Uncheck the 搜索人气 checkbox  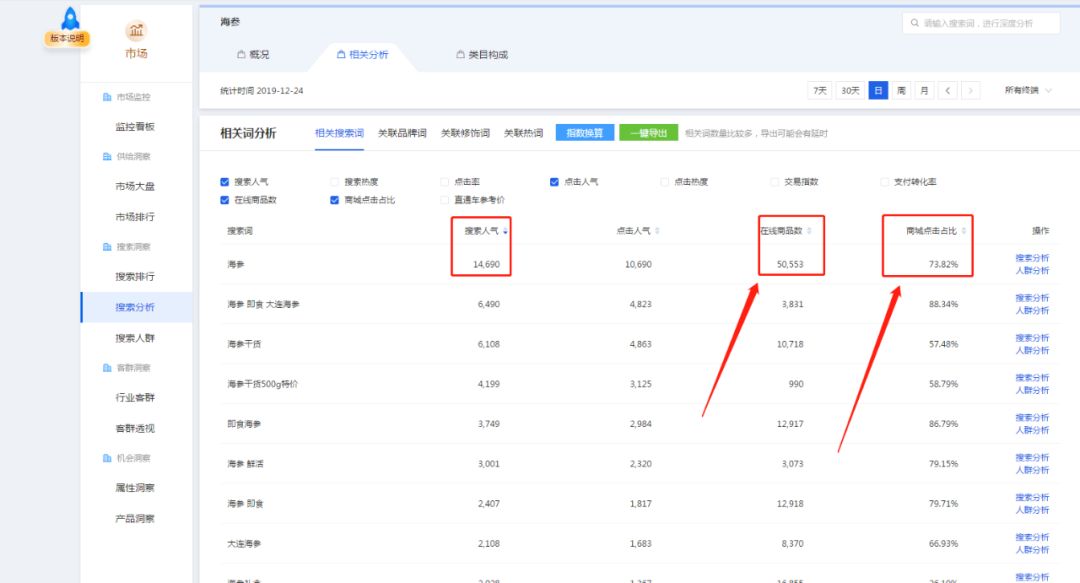tap(225, 182)
